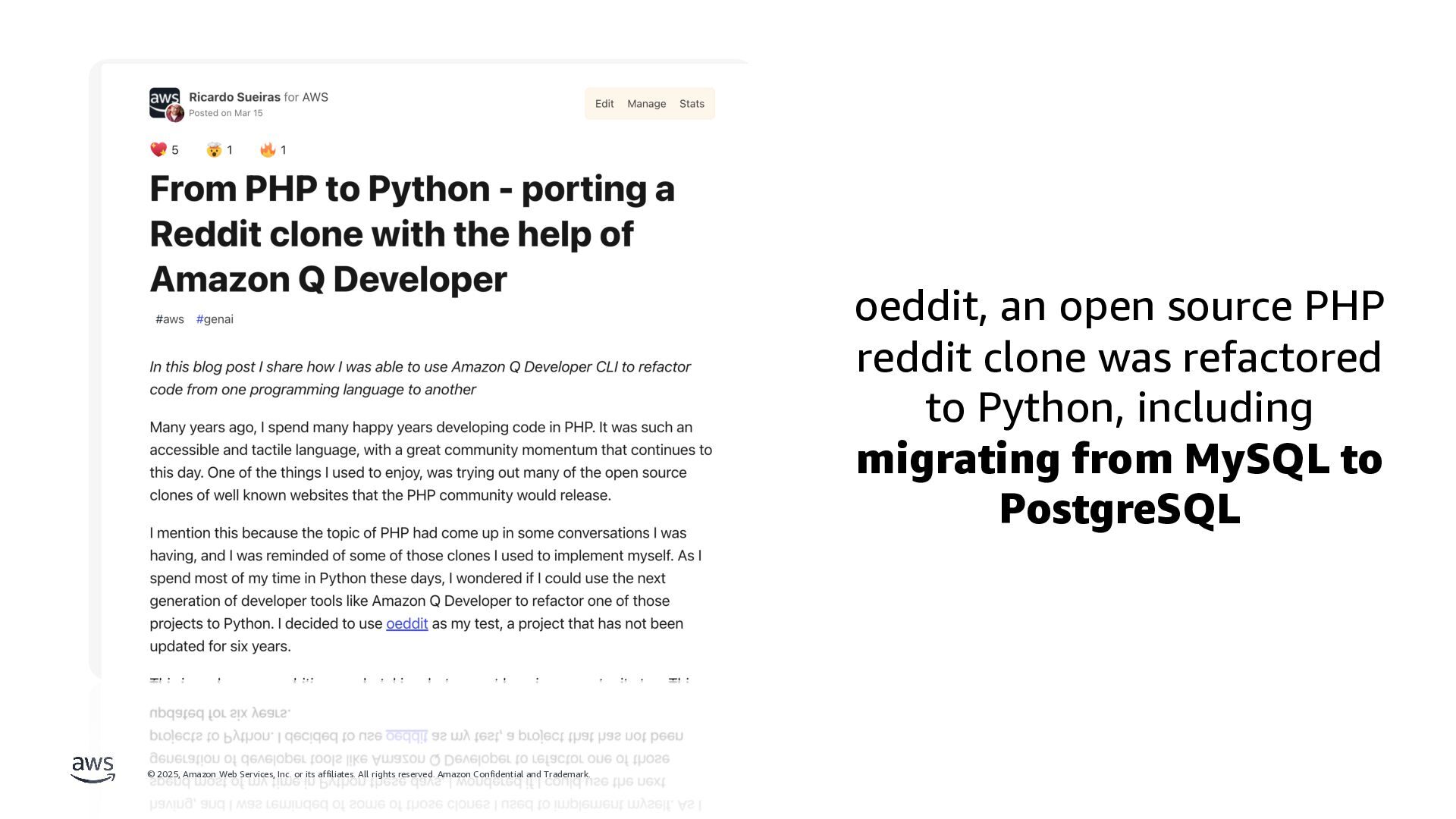Click the "Posted on Mar 15" date
1456x819 pixels.
pos(225,113)
